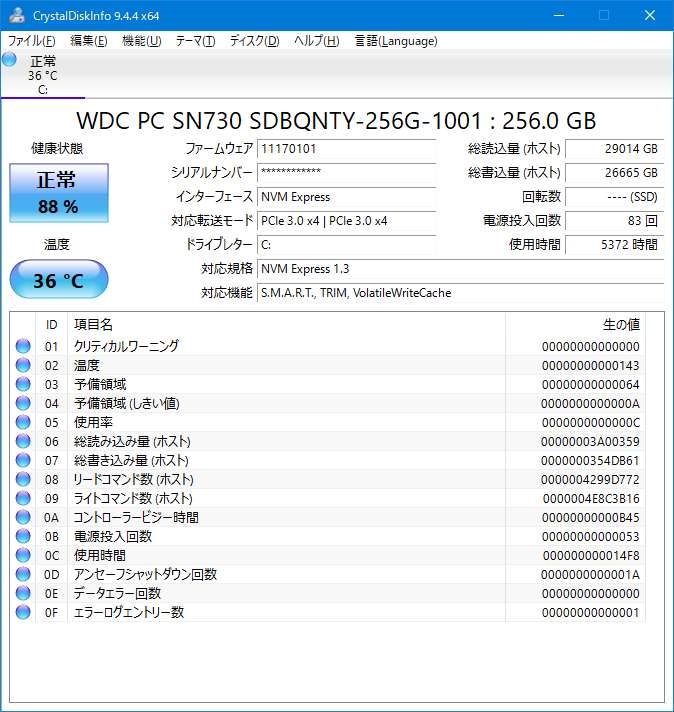Click the 36 °C temperature button
Screen dimensions: 674x712
click(x=59, y=279)
